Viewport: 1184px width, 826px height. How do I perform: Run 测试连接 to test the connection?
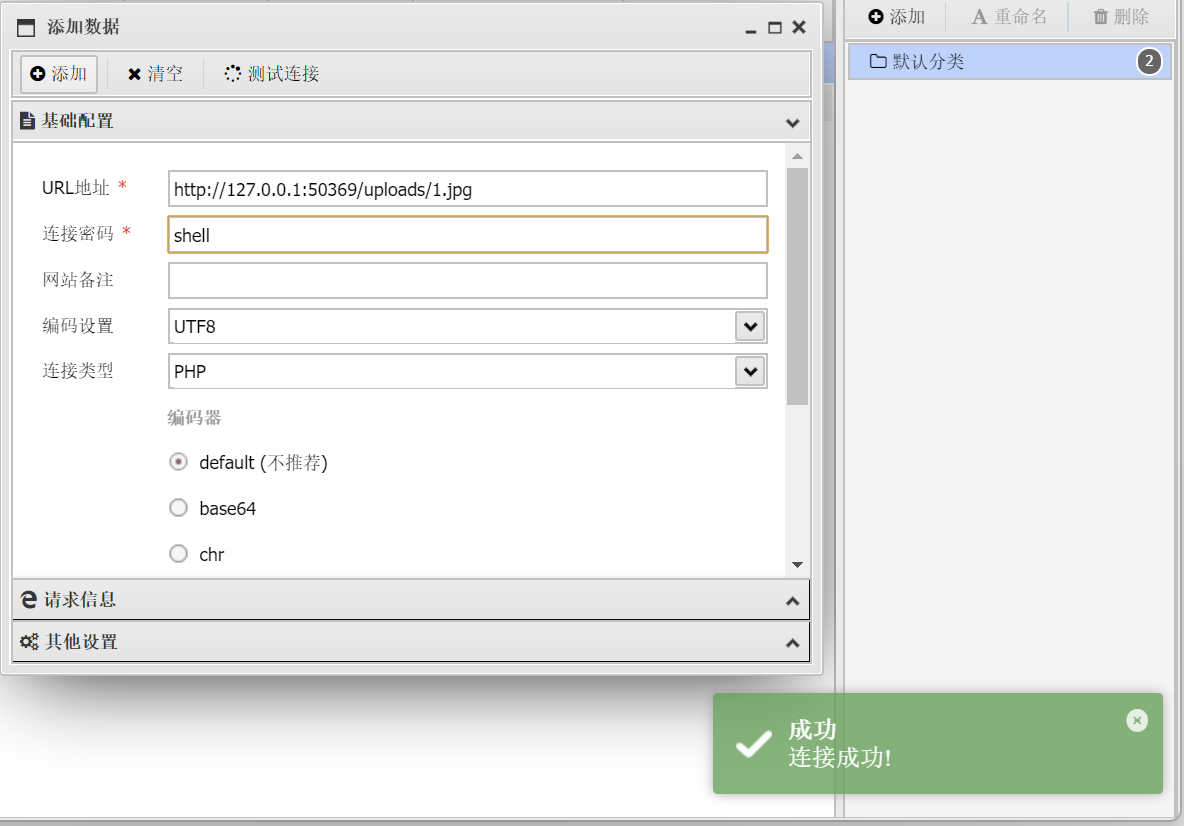pos(271,73)
